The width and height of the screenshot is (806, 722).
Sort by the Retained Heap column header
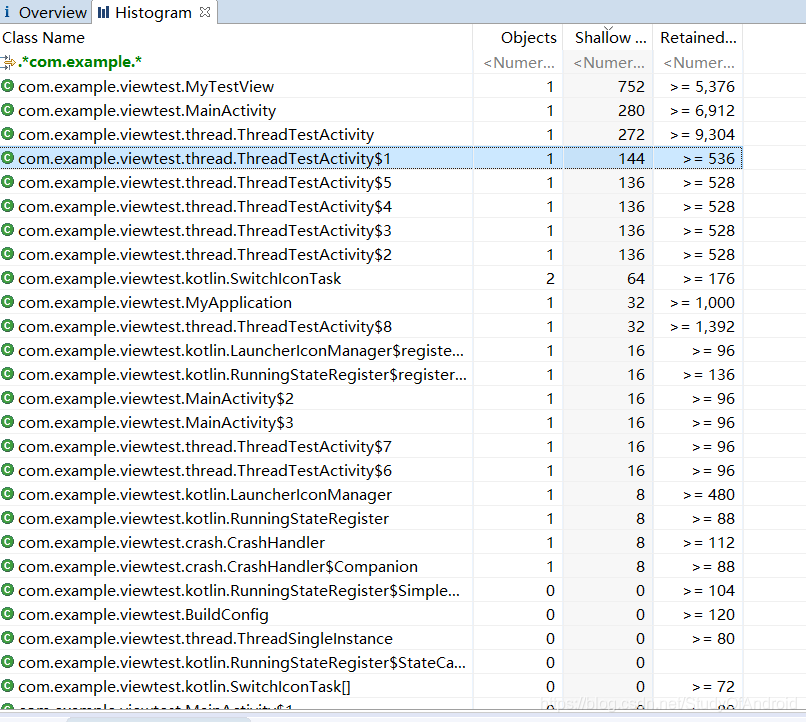tap(698, 38)
